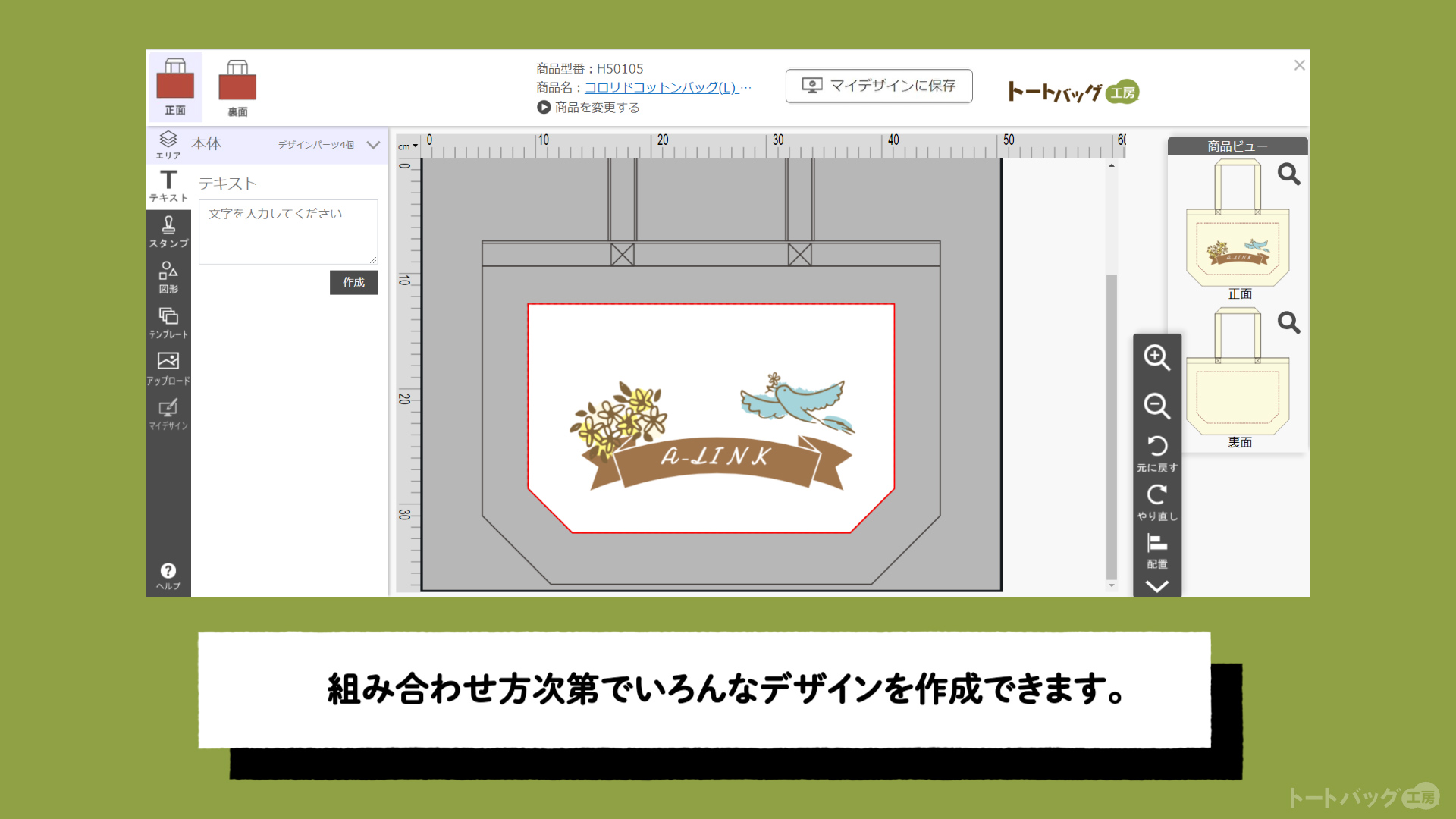Select the bird illustration on canvas
The height and width of the screenshot is (819, 1456).
click(796, 402)
